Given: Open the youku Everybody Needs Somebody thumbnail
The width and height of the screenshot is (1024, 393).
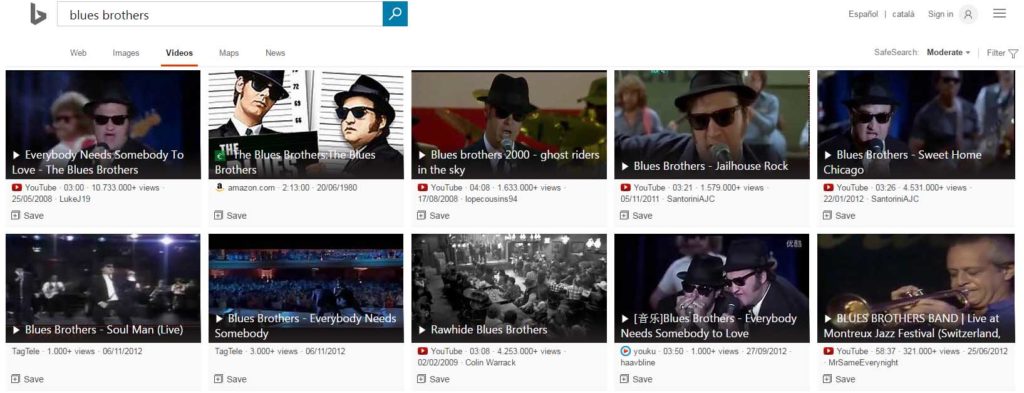Looking at the screenshot, I should tap(712, 288).
